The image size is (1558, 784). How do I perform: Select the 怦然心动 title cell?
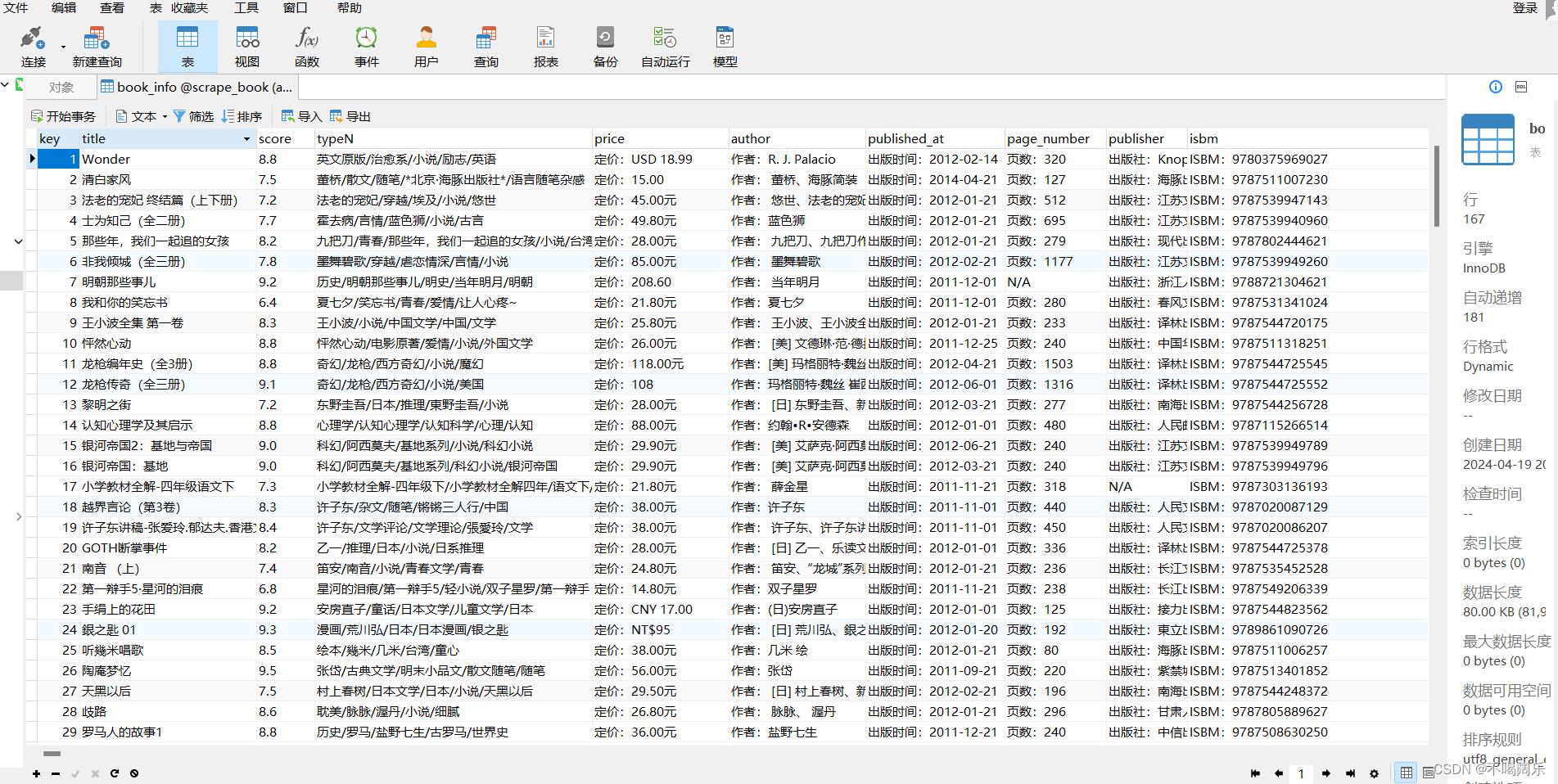click(168, 344)
